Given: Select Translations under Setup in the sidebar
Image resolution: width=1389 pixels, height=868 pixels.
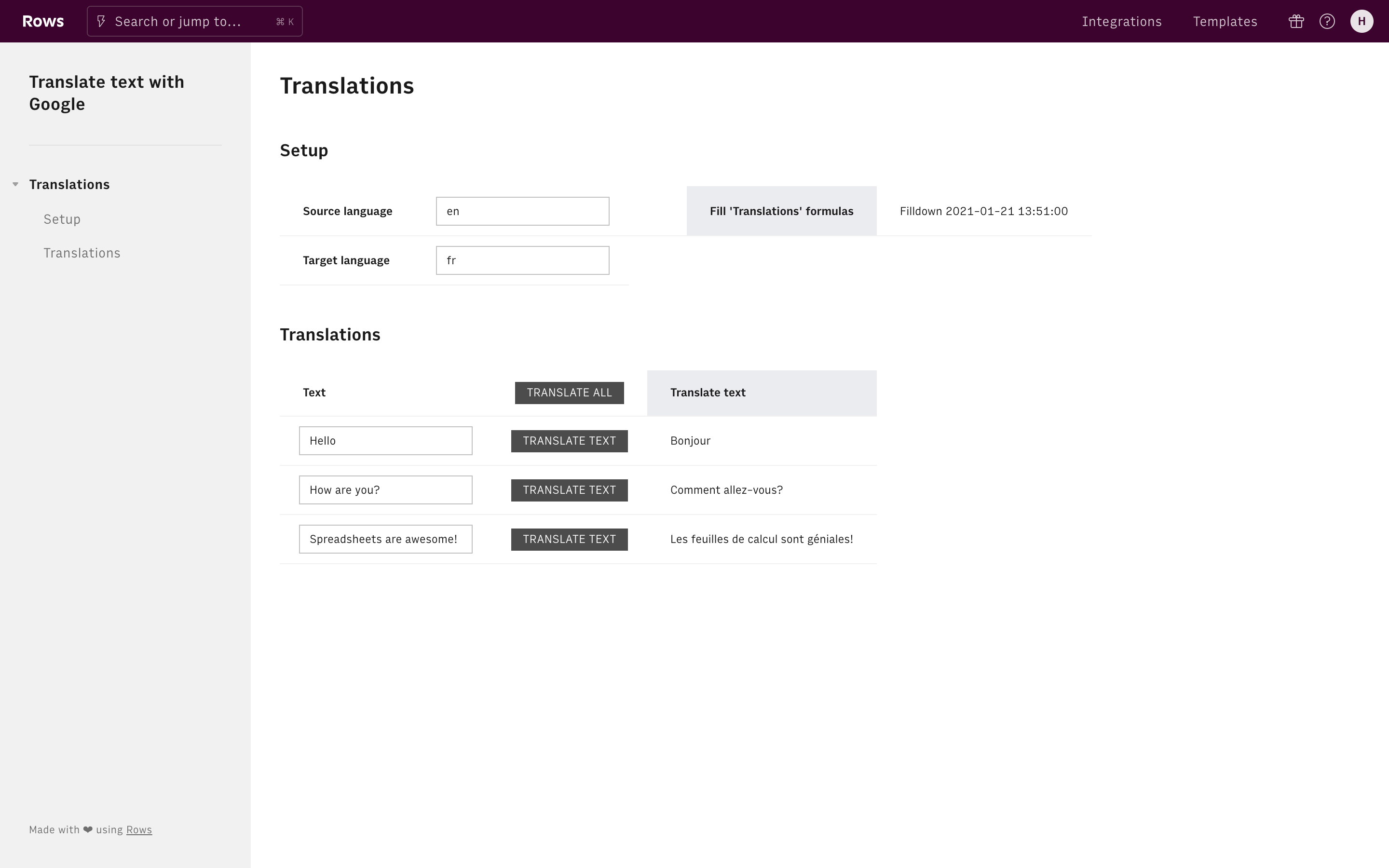Looking at the screenshot, I should [x=82, y=253].
